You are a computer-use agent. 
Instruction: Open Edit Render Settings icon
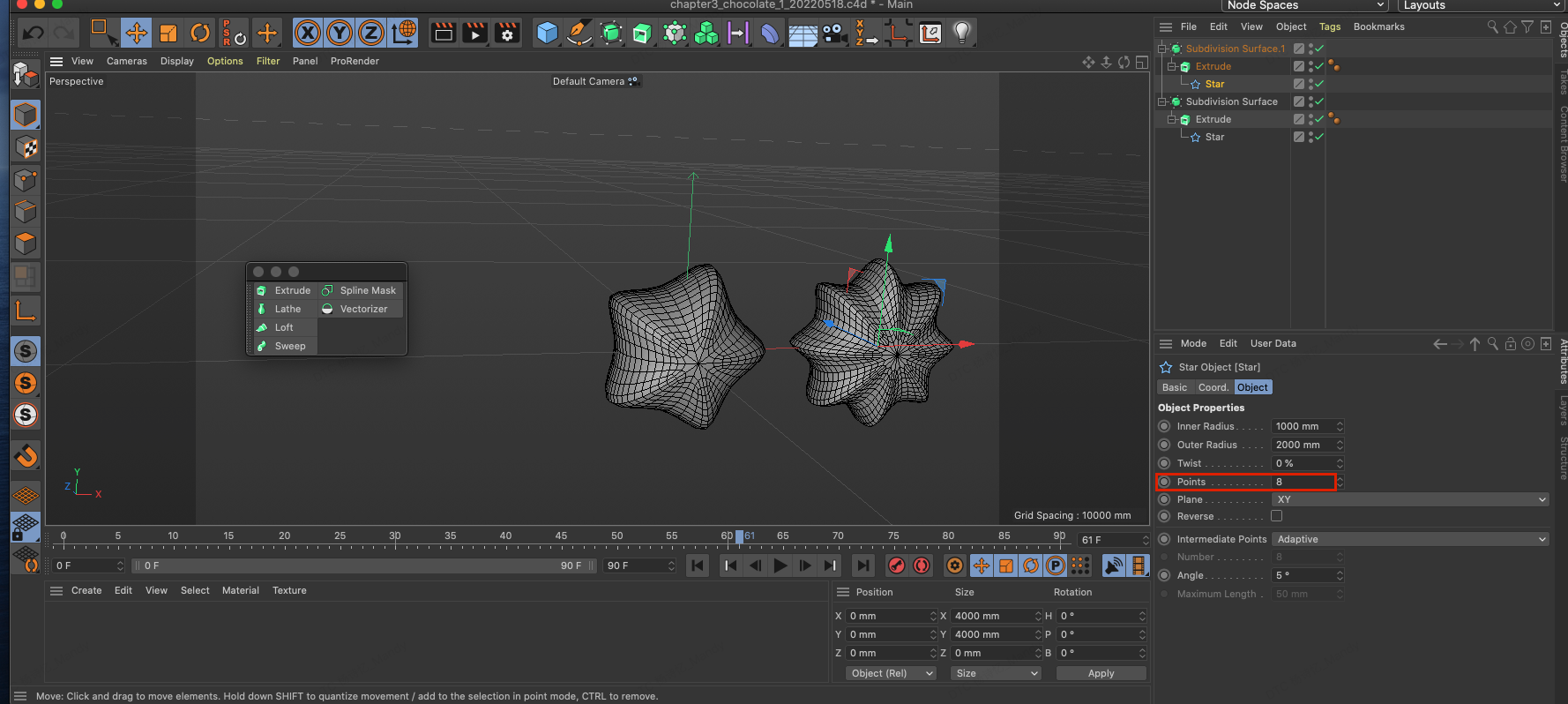pyautogui.click(x=507, y=34)
